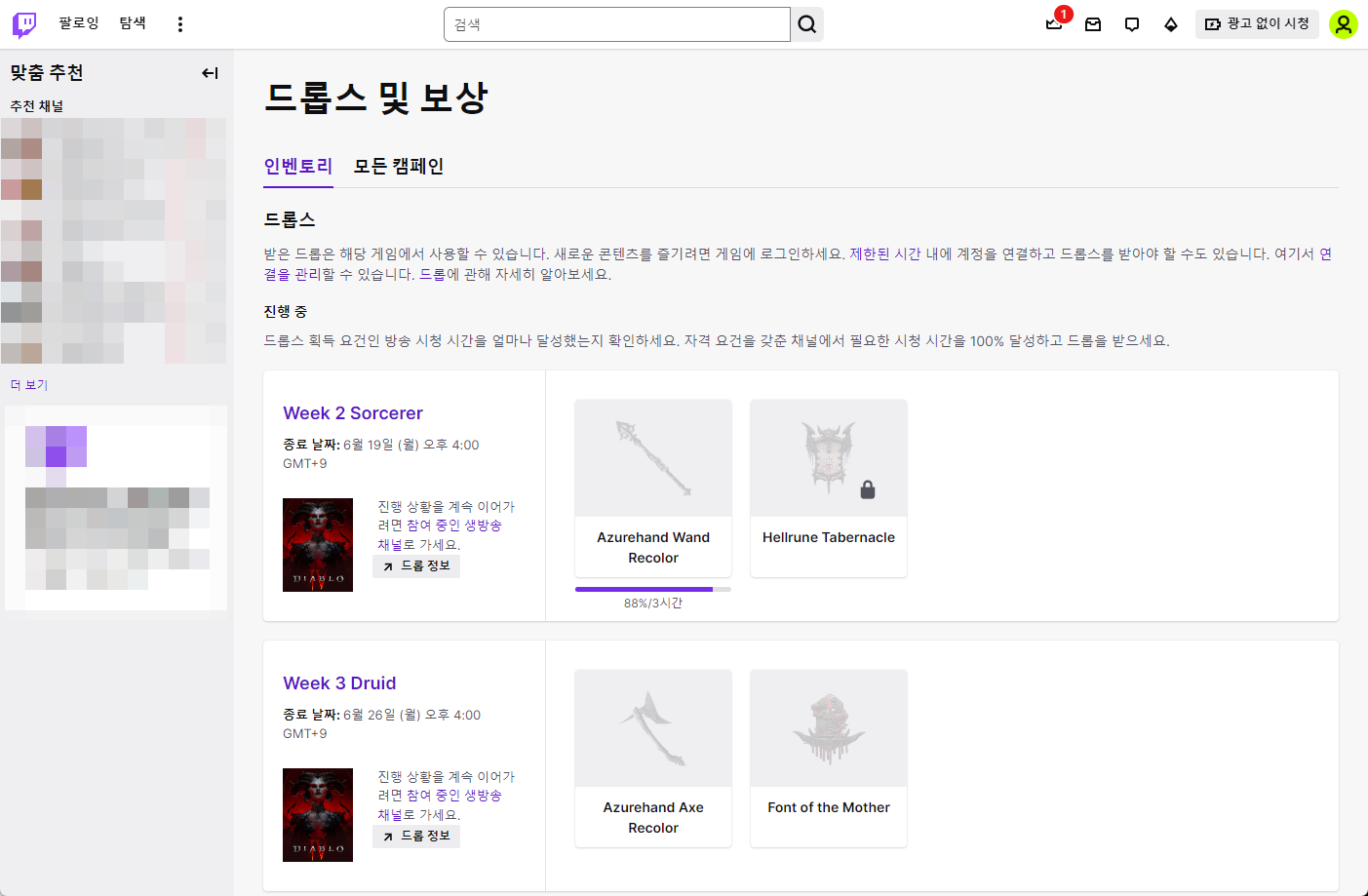Viewport: 1368px width, 896px height.
Task: Click the 팔로잉 navigation item
Action: point(79,23)
